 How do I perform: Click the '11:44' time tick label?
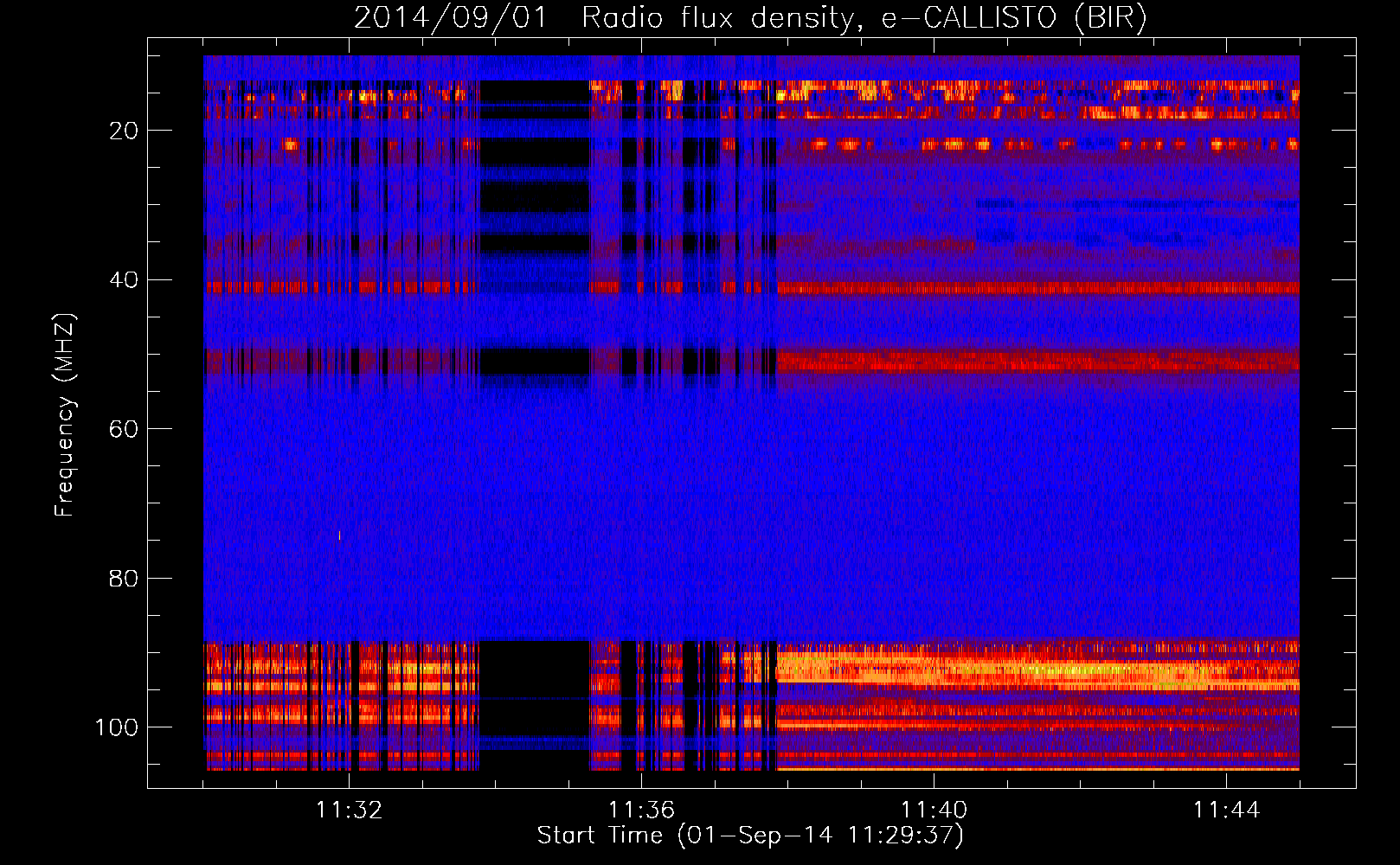(1226, 811)
